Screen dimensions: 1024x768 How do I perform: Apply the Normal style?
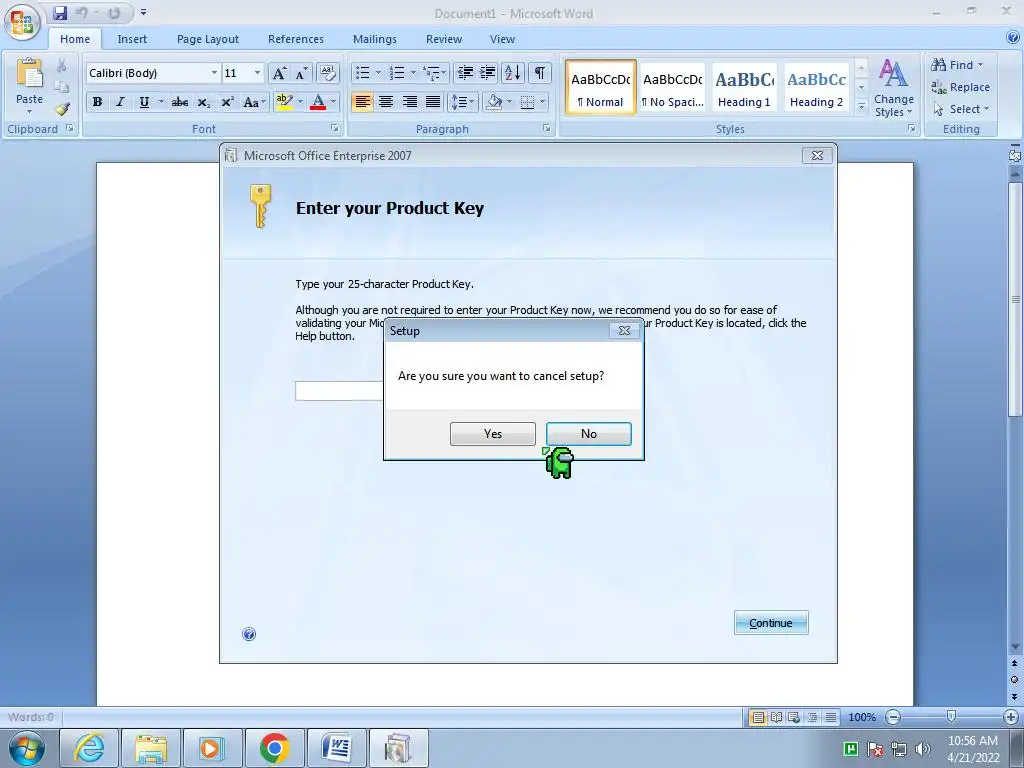point(601,88)
